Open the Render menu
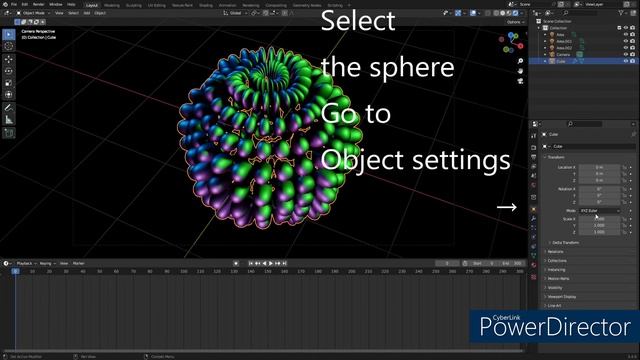The width and height of the screenshot is (640, 360). point(38,4)
